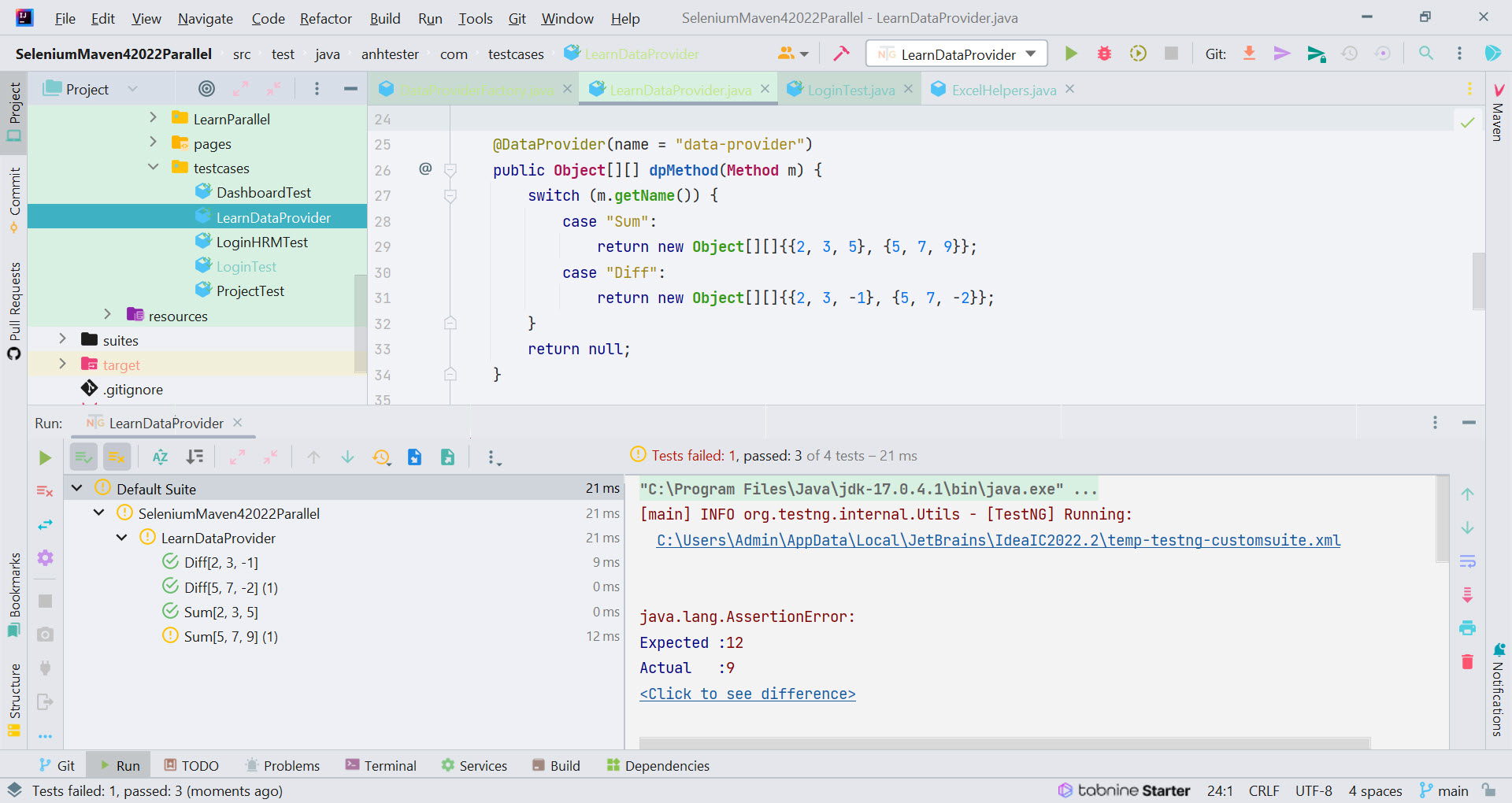Open the Structure side tool window
The height and width of the screenshot is (803, 1512).
tap(14, 700)
